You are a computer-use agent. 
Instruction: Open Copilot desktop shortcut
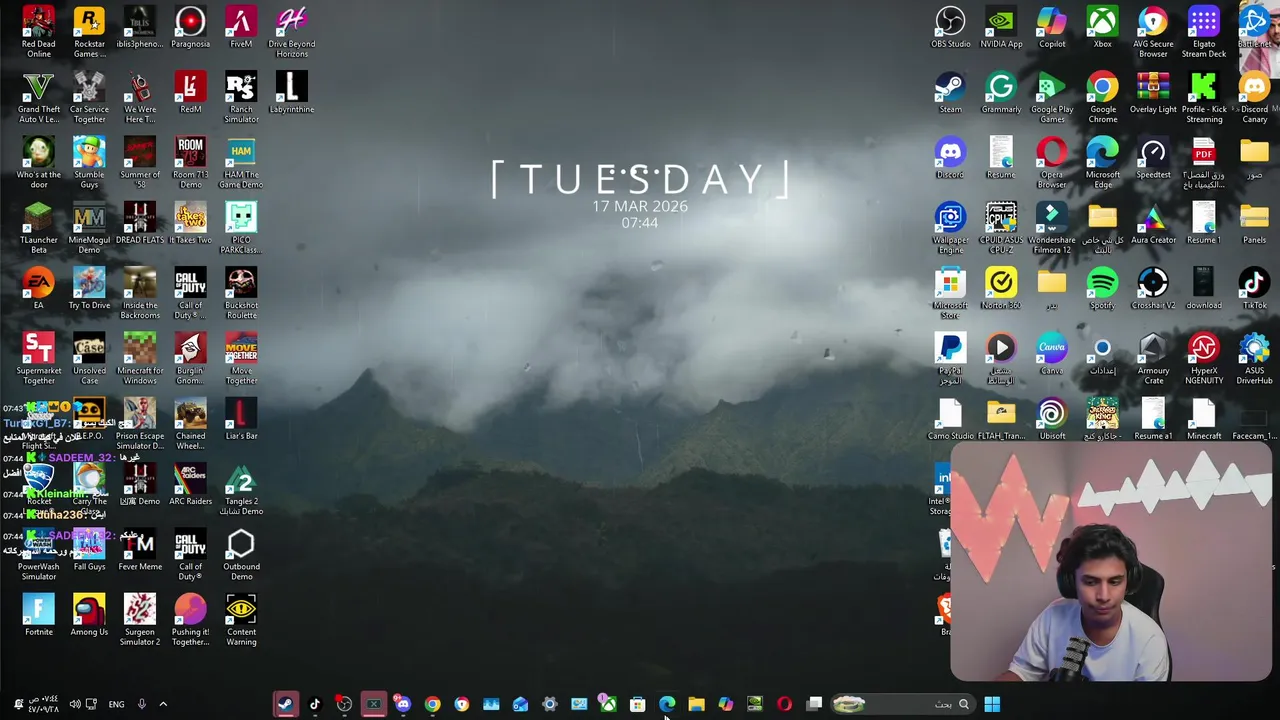click(x=1052, y=28)
